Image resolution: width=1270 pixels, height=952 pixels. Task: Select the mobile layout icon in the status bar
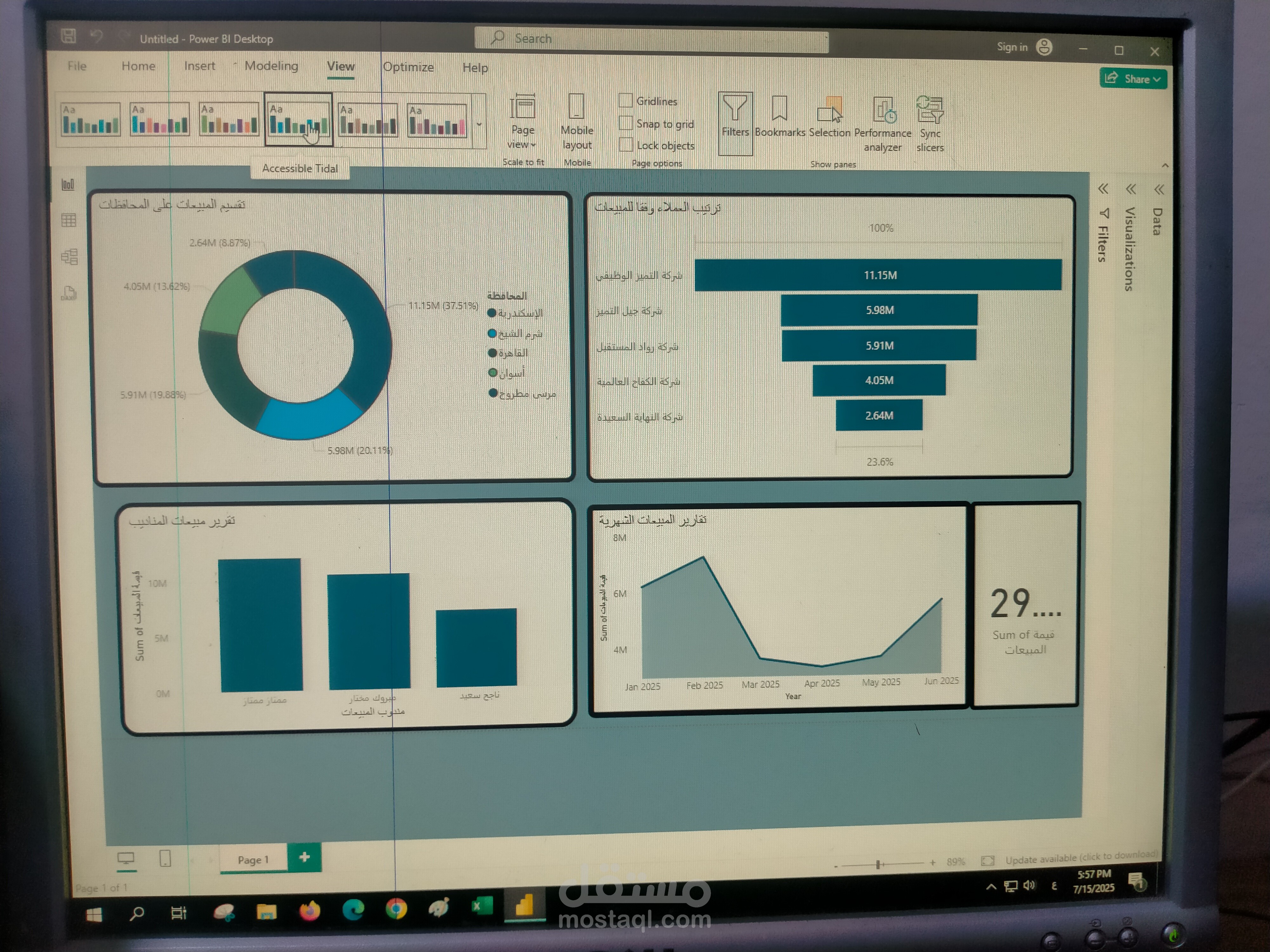coord(165,858)
